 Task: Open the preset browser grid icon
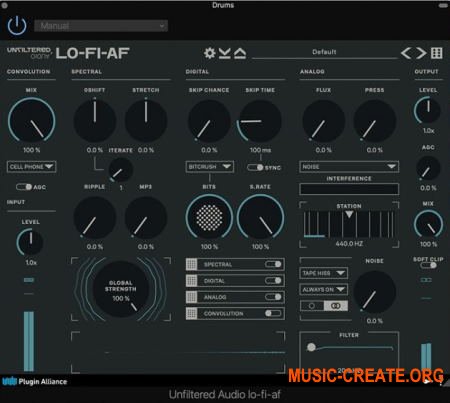(x=437, y=53)
